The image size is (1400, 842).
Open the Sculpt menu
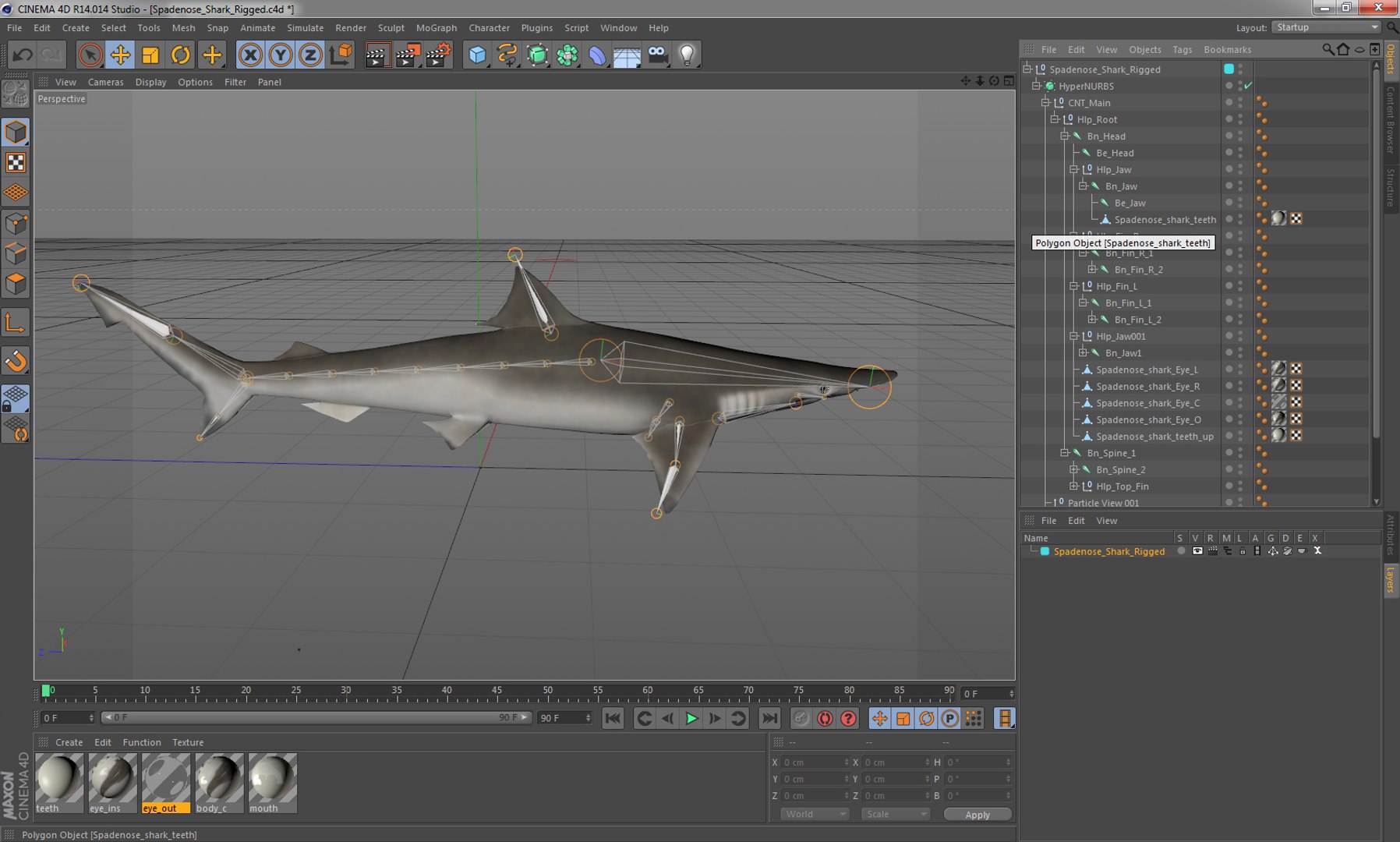391,27
